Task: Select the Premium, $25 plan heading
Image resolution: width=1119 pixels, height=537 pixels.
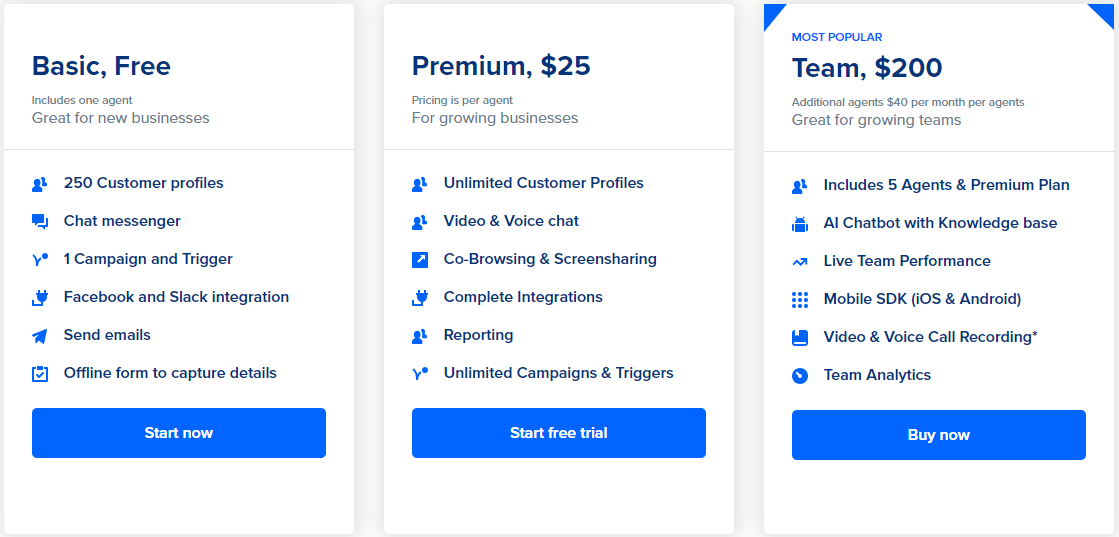Action: click(x=501, y=66)
